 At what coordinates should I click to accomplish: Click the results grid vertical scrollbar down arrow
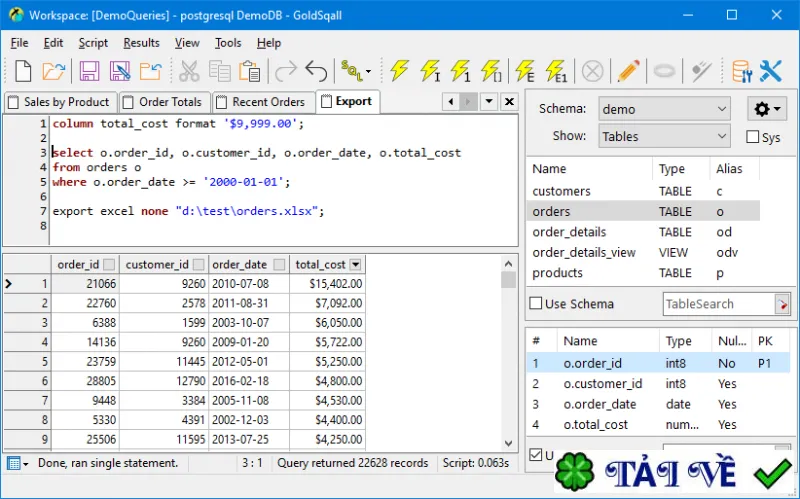click(508, 443)
